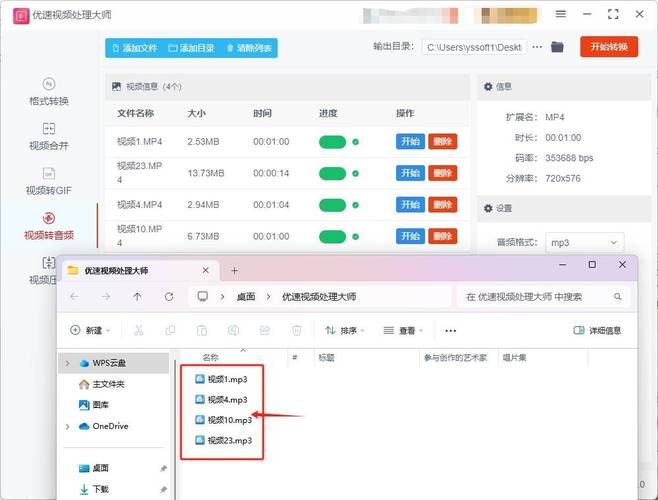
Task: Open the 格式转换 sidebar section
Action: (x=49, y=92)
